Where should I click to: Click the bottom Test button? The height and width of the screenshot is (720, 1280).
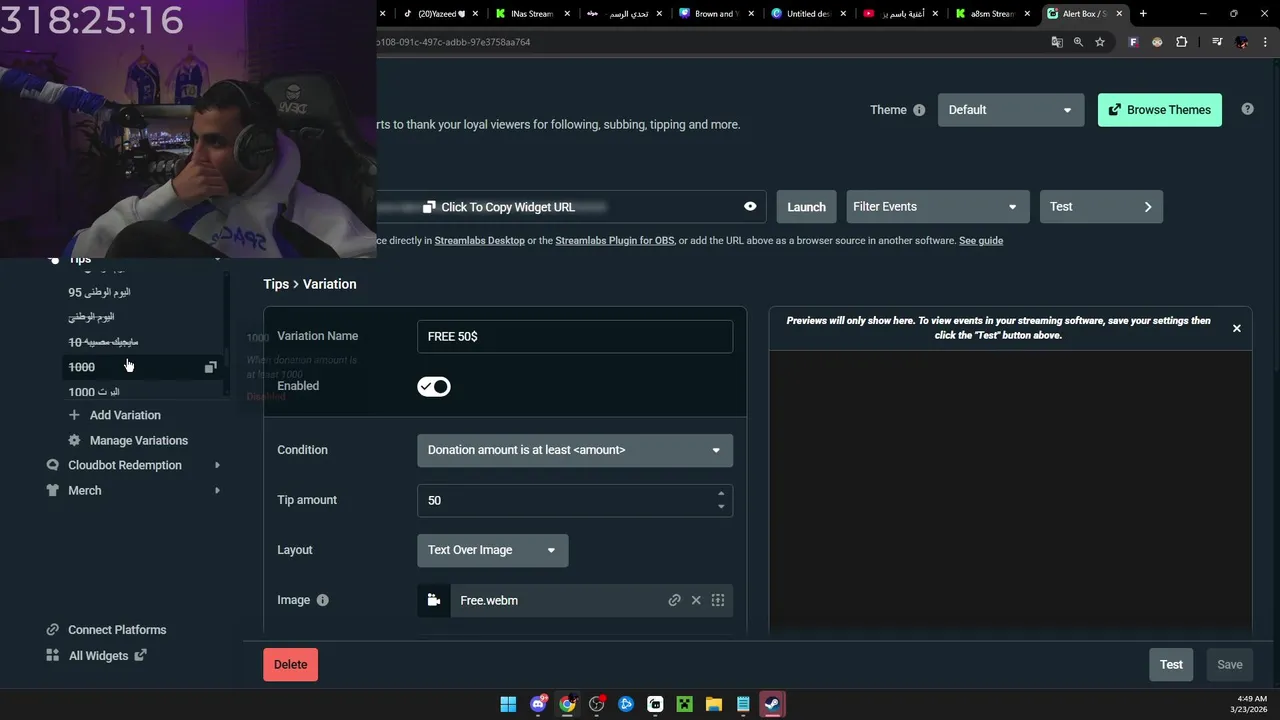1171,665
